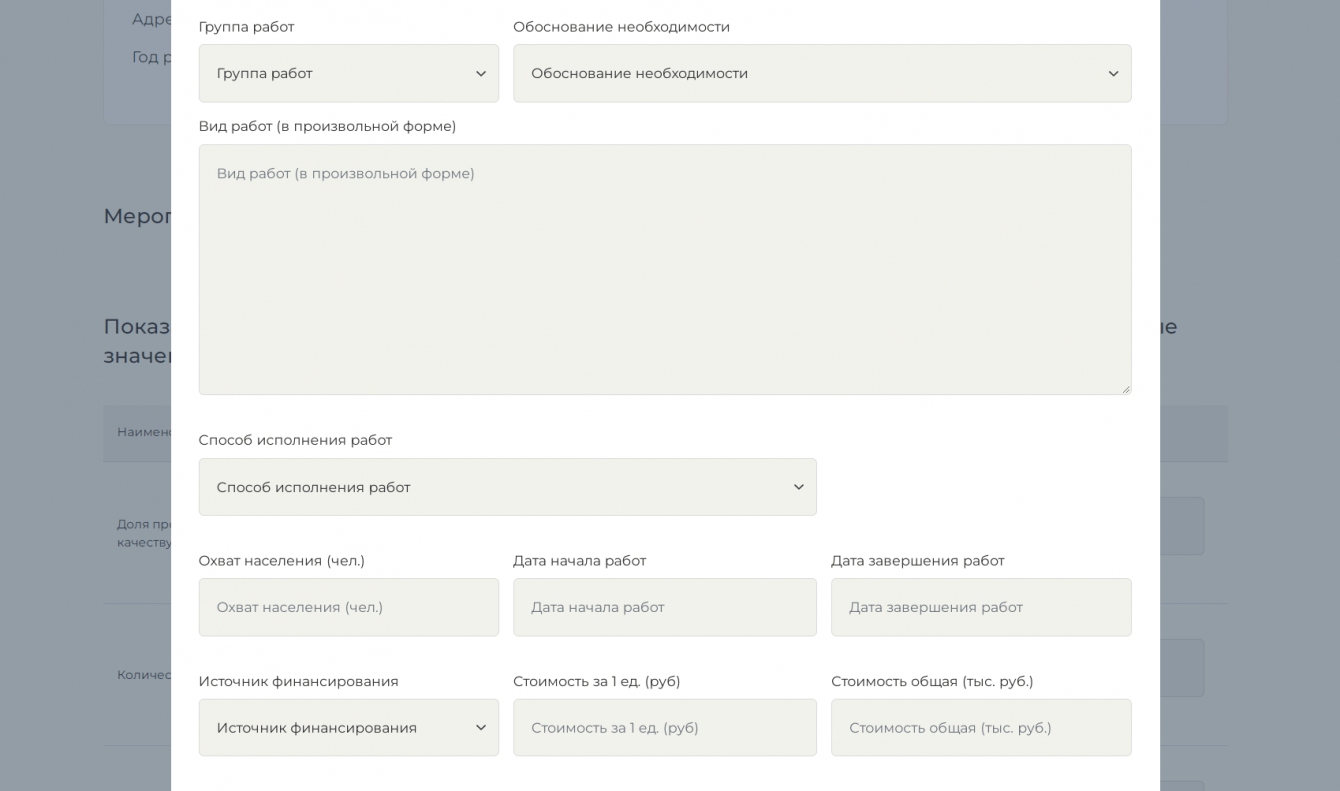Click the Способ исполнения работ field label
The height and width of the screenshot is (791, 1340).
[x=295, y=440]
